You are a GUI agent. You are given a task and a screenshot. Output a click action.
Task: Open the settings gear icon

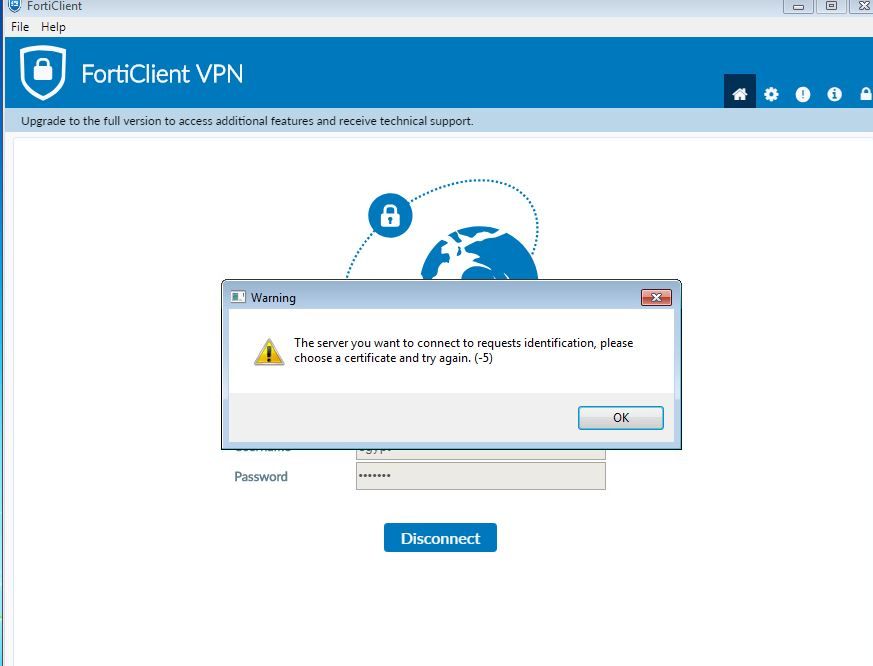771,94
